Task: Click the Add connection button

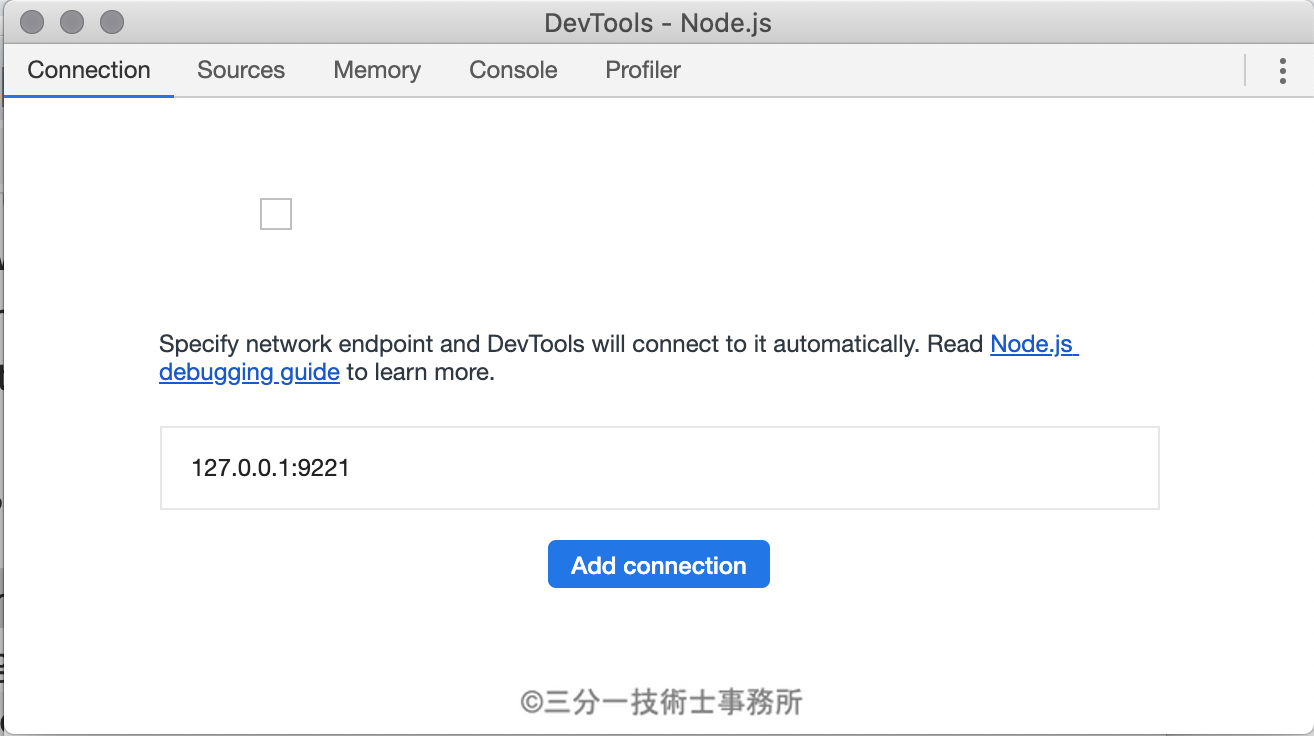Action: pyautogui.click(x=659, y=564)
